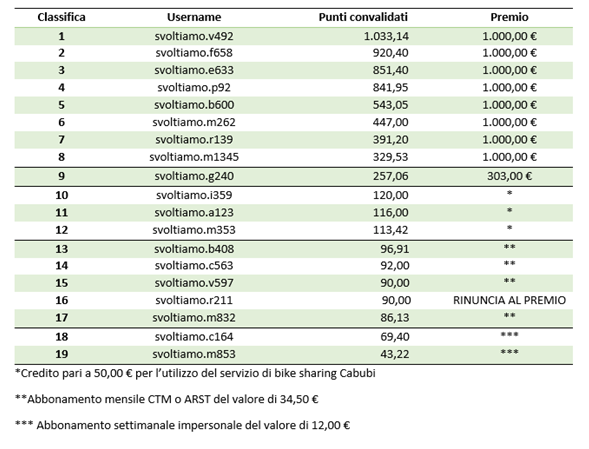Viewport: 589px width, 449px height.
Task: Click the Punti convalidati header
Action: (363, 17)
